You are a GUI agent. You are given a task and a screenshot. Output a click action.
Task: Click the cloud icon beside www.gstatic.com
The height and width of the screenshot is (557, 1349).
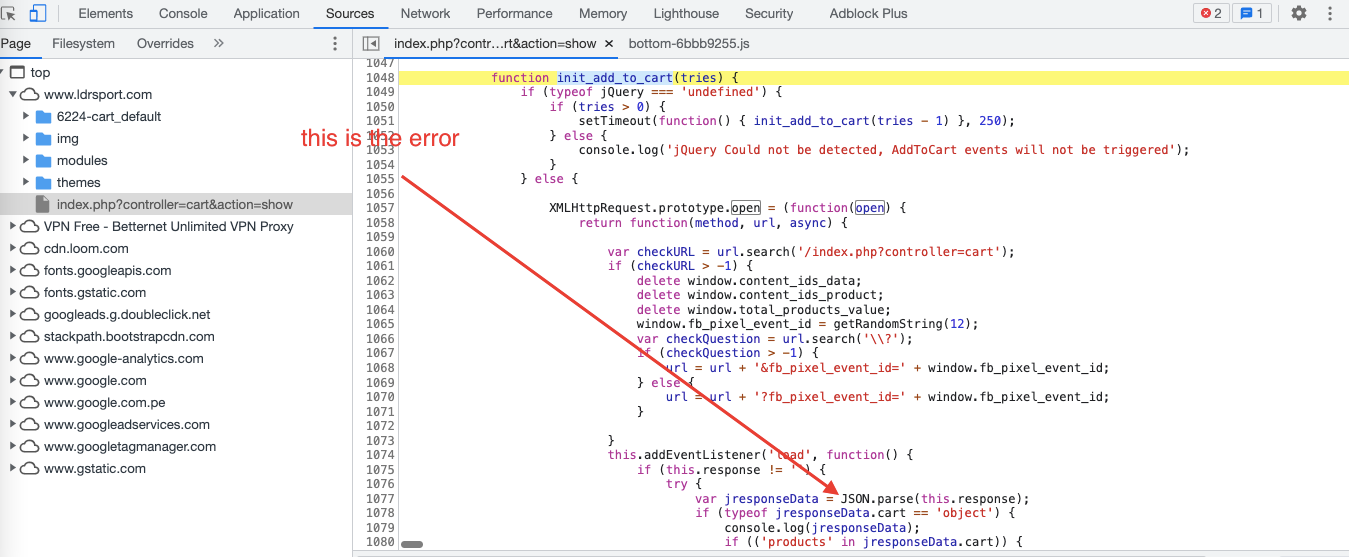tap(30, 468)
